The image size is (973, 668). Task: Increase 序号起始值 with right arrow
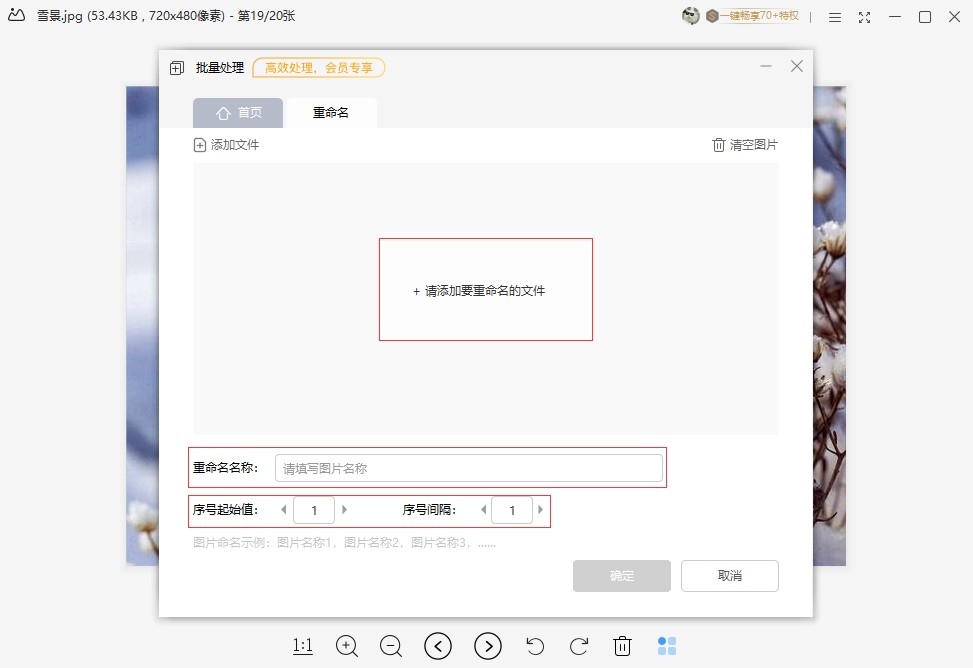(x=345, y=510)
